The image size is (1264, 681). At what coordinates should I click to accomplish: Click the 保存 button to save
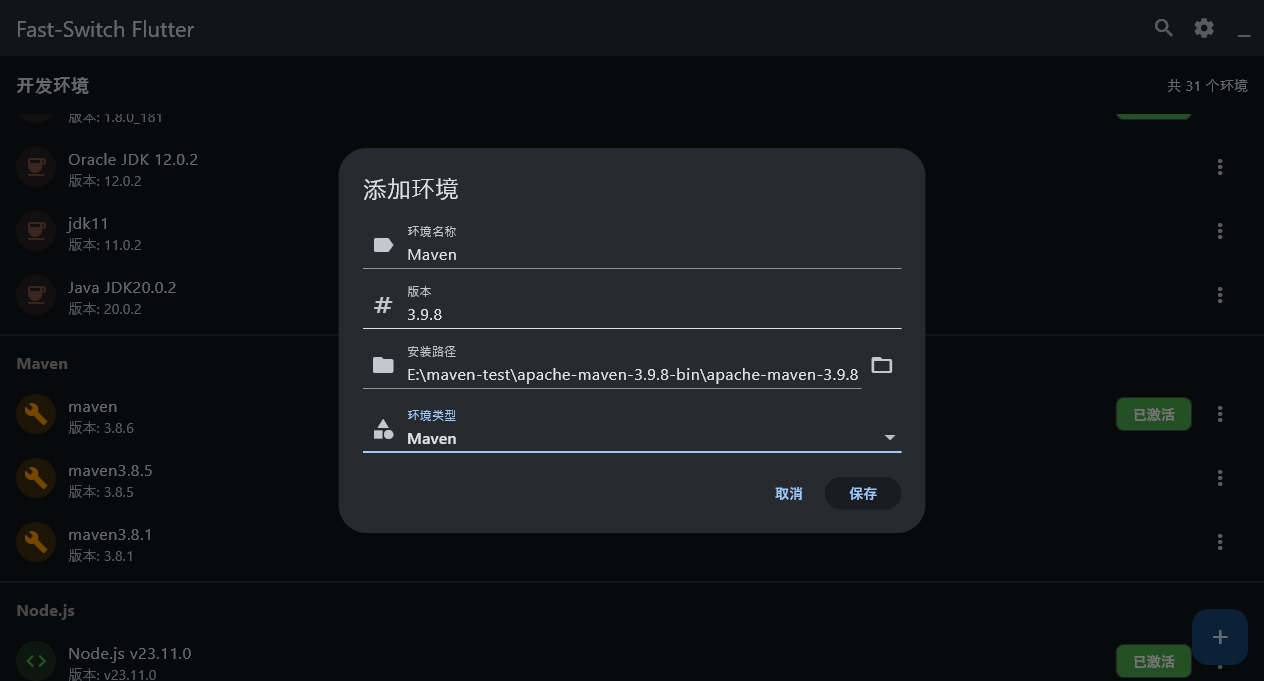coord(862,493)
